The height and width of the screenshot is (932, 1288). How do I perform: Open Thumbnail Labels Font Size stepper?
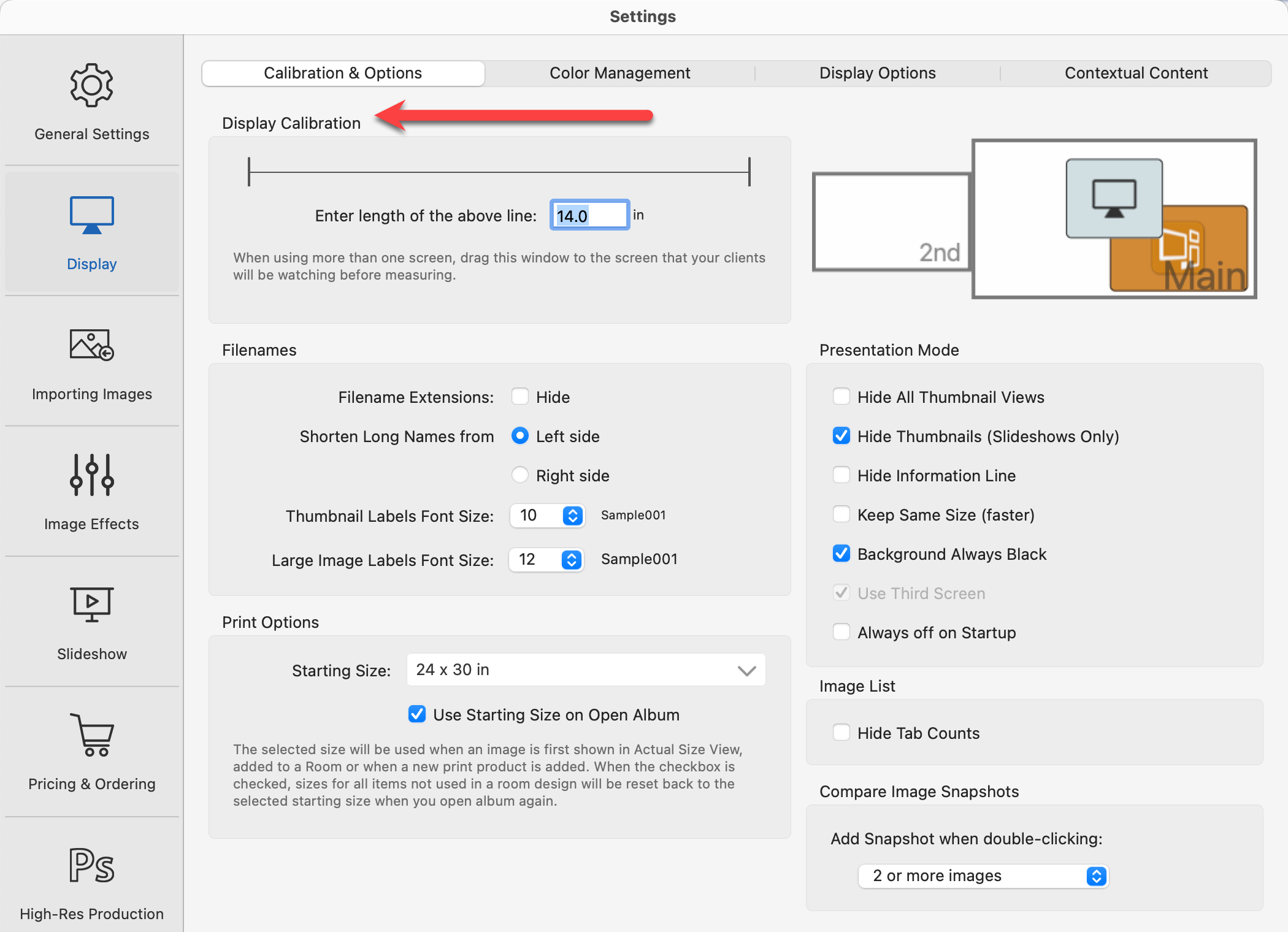(x=572, y=516)
